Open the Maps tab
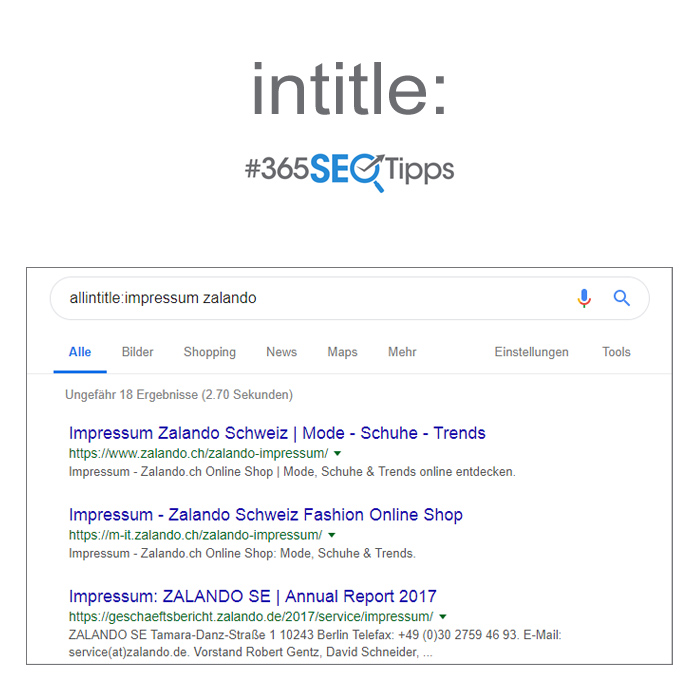Viewport: 700px width, 700px height. click(342, 352)
